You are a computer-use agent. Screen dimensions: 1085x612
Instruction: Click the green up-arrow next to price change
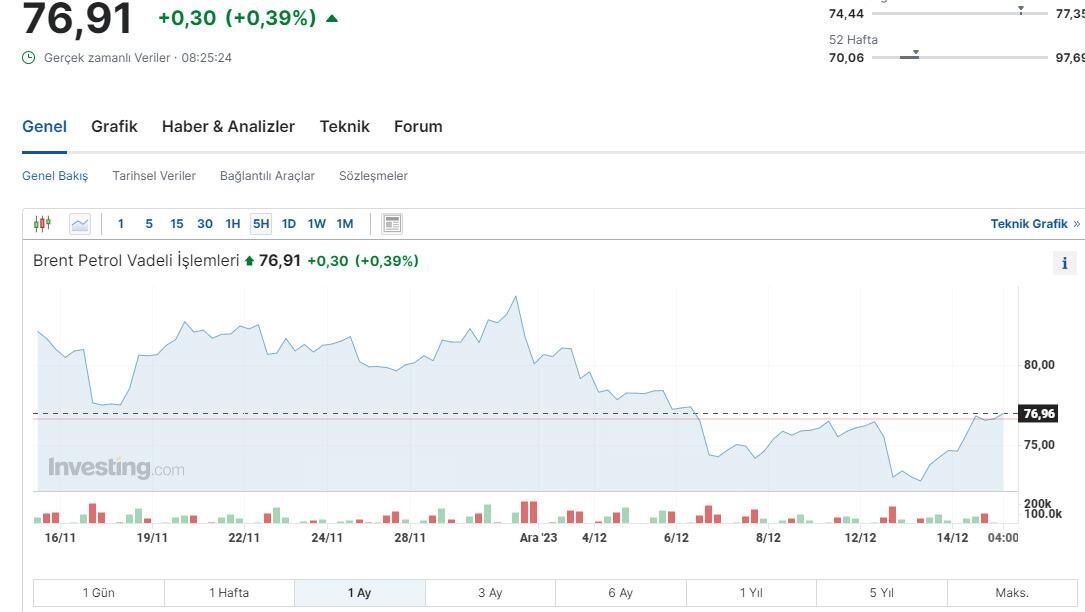point(332,18)
